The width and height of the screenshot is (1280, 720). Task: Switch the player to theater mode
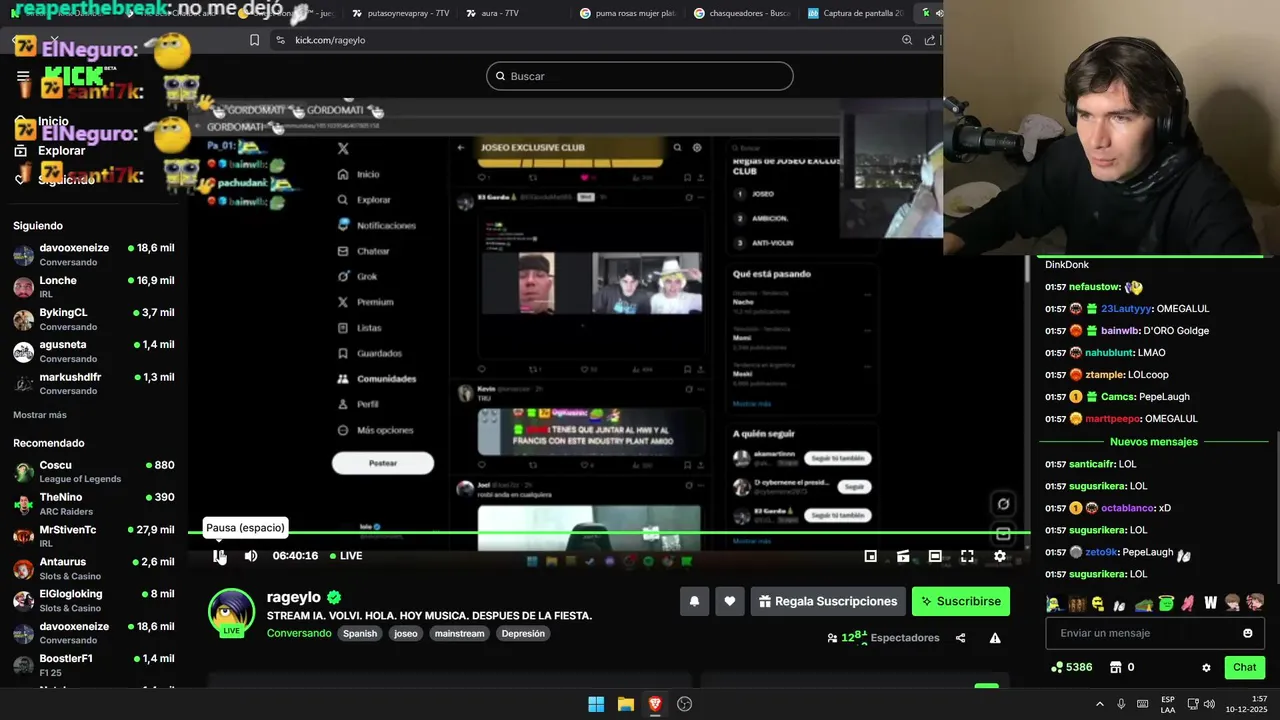tap(935, 556)
